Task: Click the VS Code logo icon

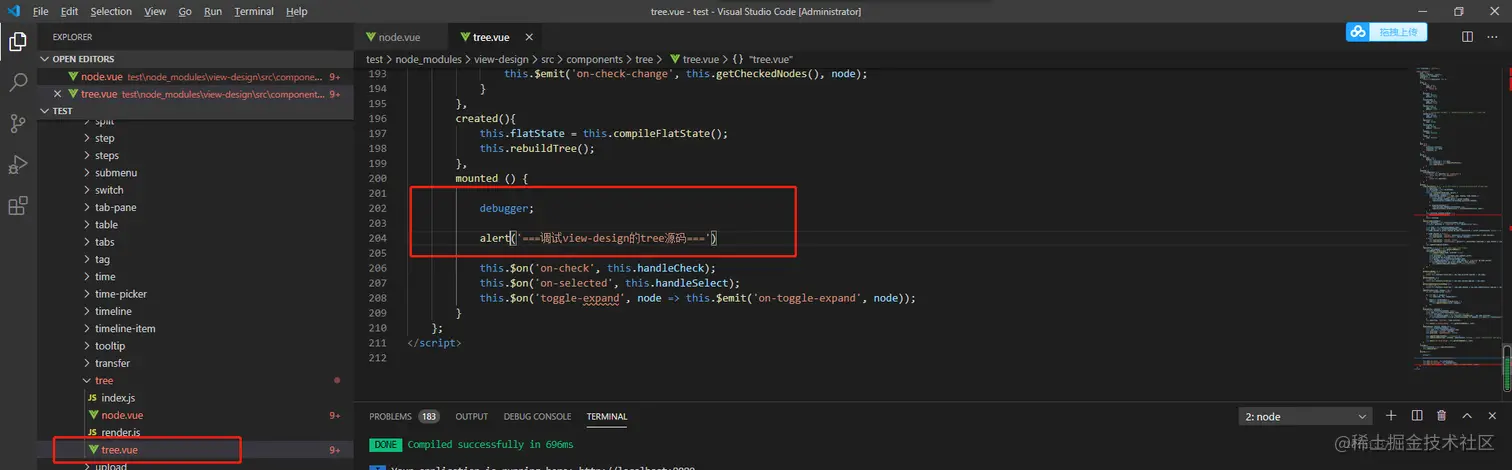Action: (13, 11)
